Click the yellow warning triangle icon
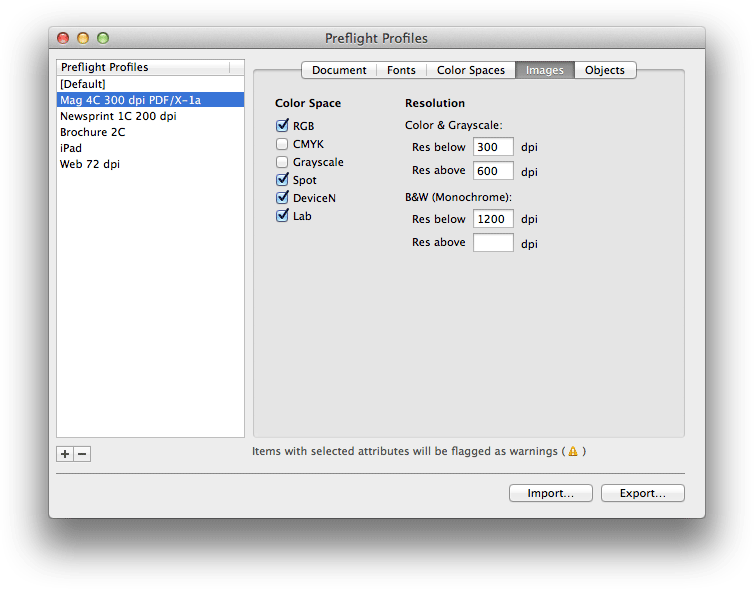This screenshot has width=754, height=589. pos(573,452)
